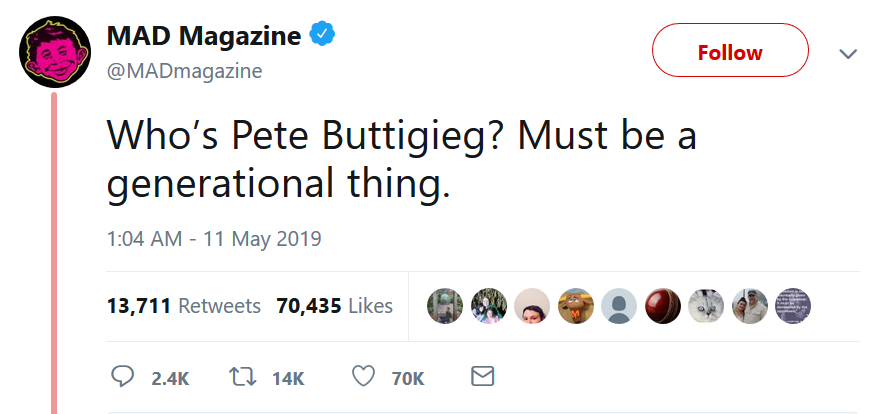Click the blue verified badge

(x=322, y=37)
